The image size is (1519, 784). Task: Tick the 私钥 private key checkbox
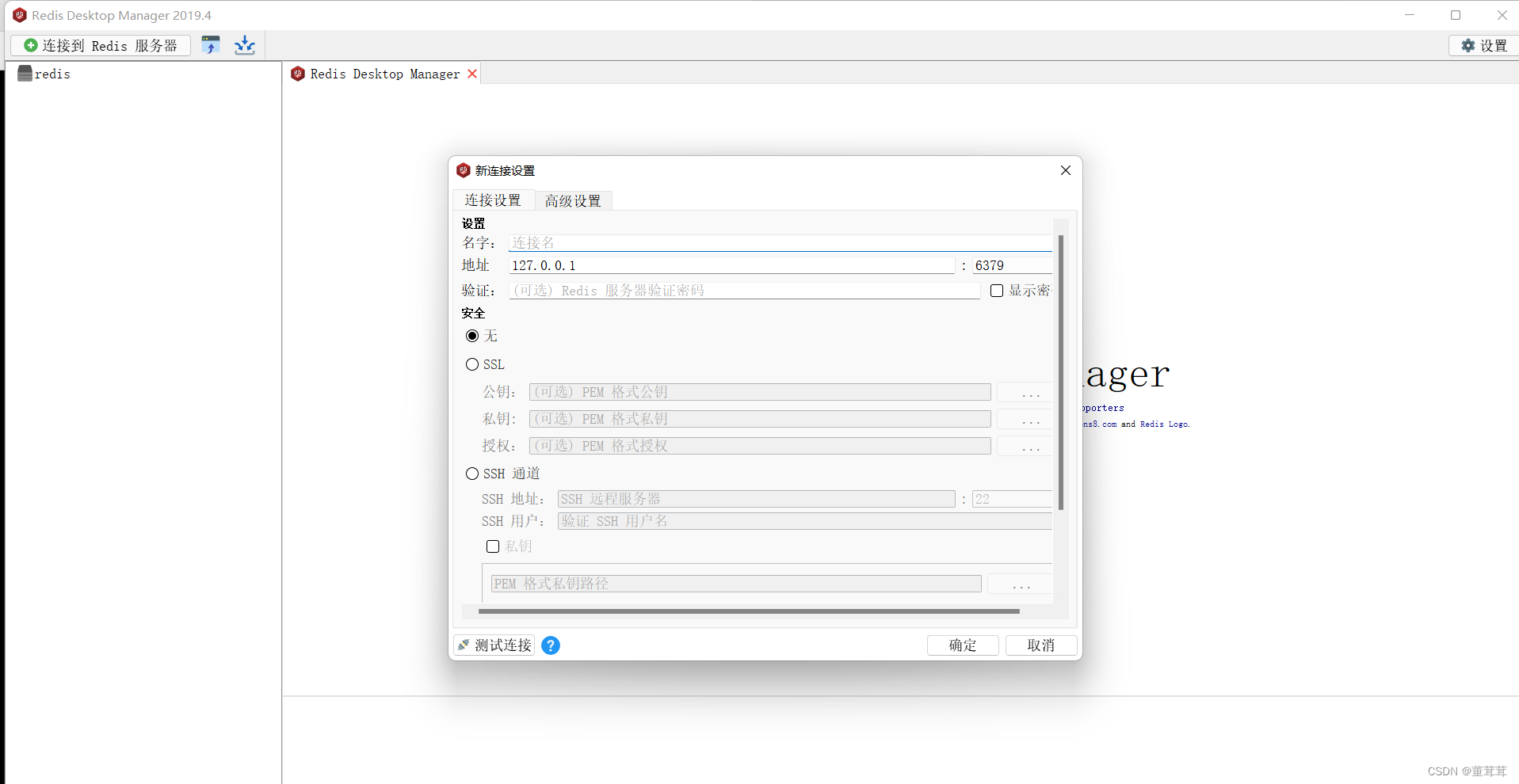point(493,546)
